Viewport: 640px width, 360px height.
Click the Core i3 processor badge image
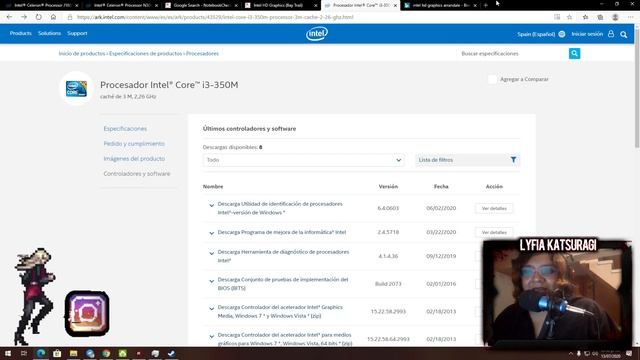pos(76,88)
